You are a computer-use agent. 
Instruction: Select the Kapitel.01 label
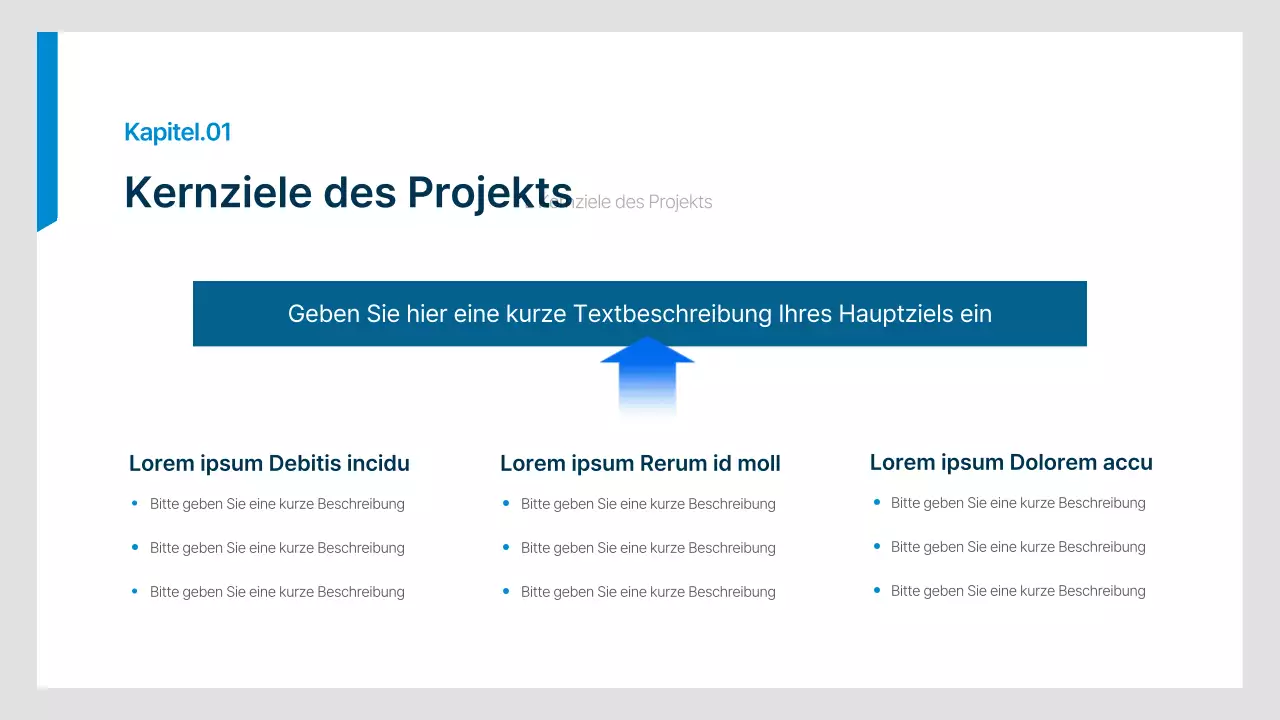(x=177, y=132)
